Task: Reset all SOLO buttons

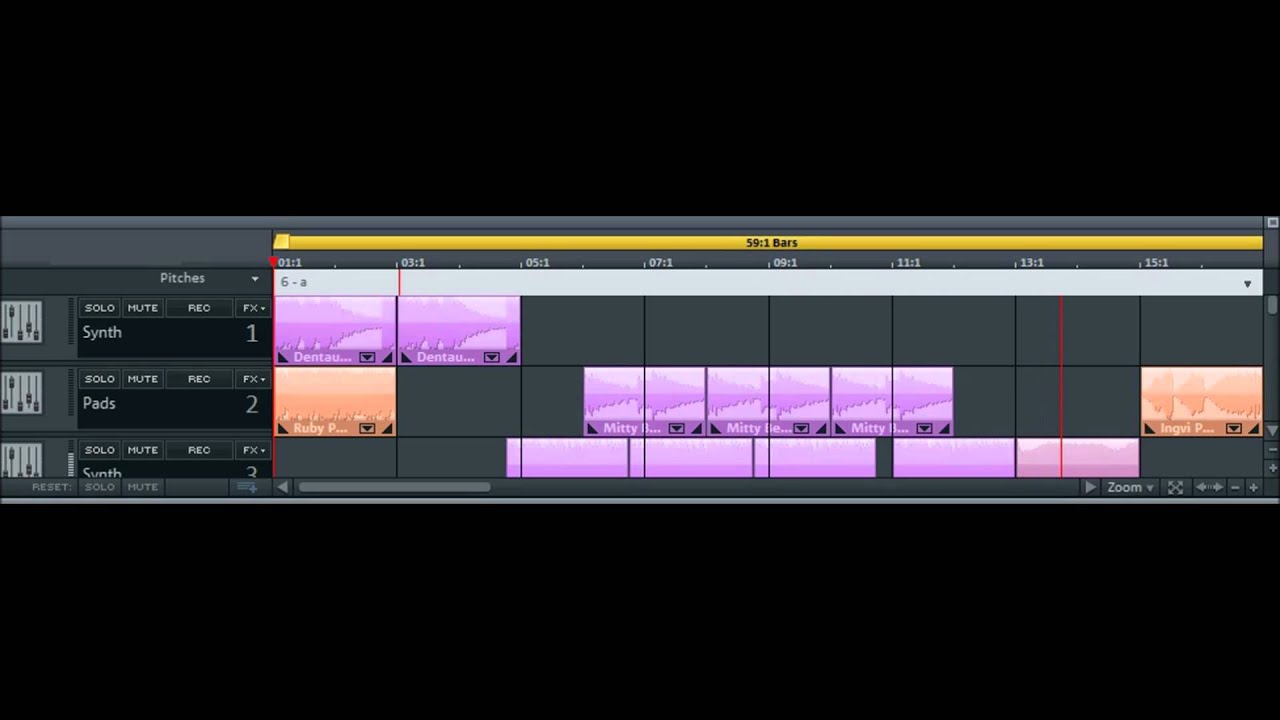Action: point(99,487)
